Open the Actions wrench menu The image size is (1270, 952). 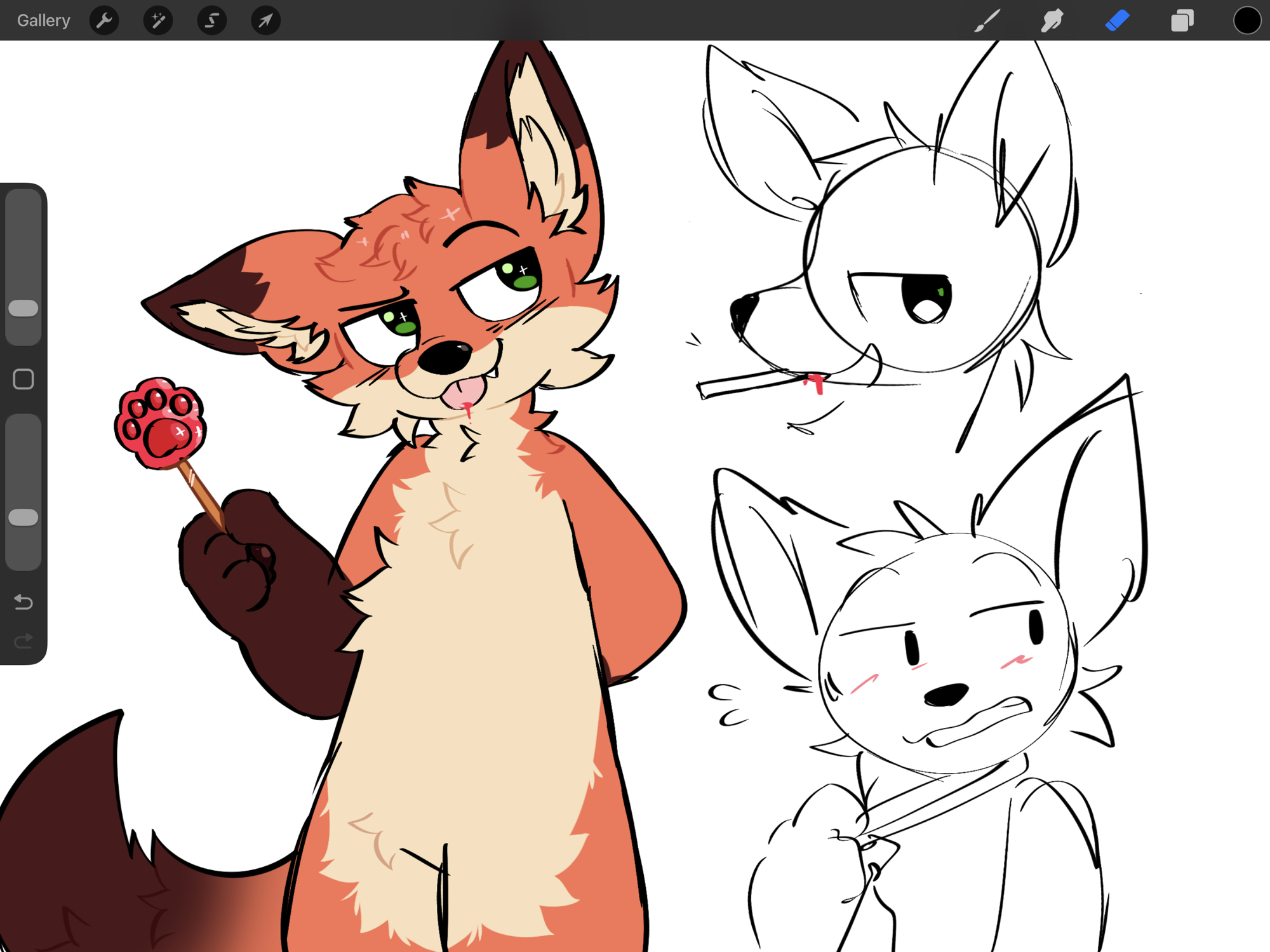[104, 20]
